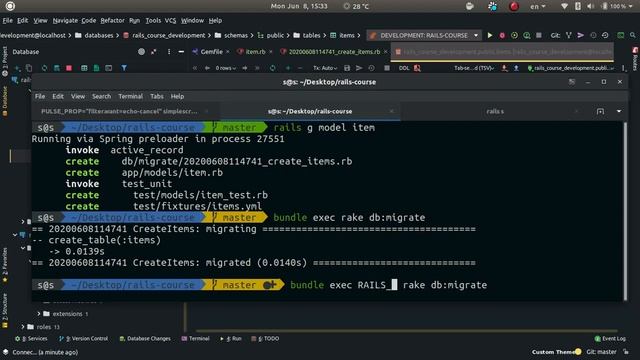Open the TODO tool window

coord(266,339)
